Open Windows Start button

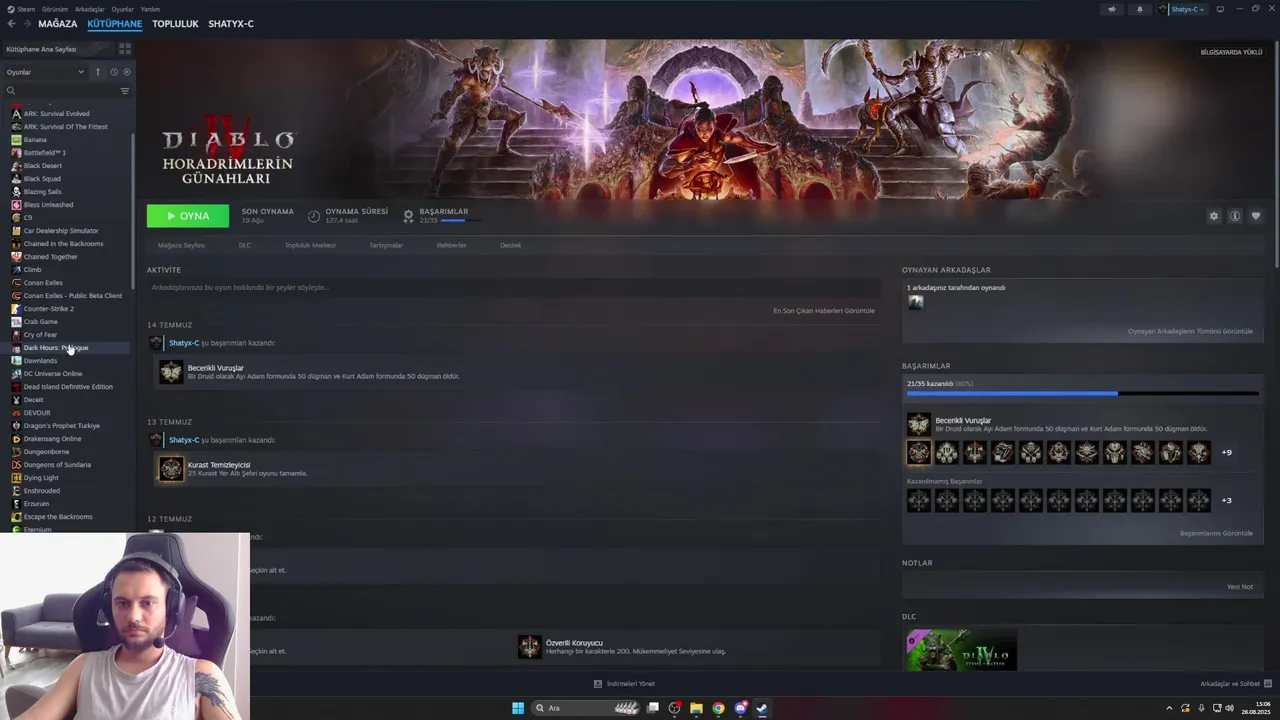click(x=518, y=708)
